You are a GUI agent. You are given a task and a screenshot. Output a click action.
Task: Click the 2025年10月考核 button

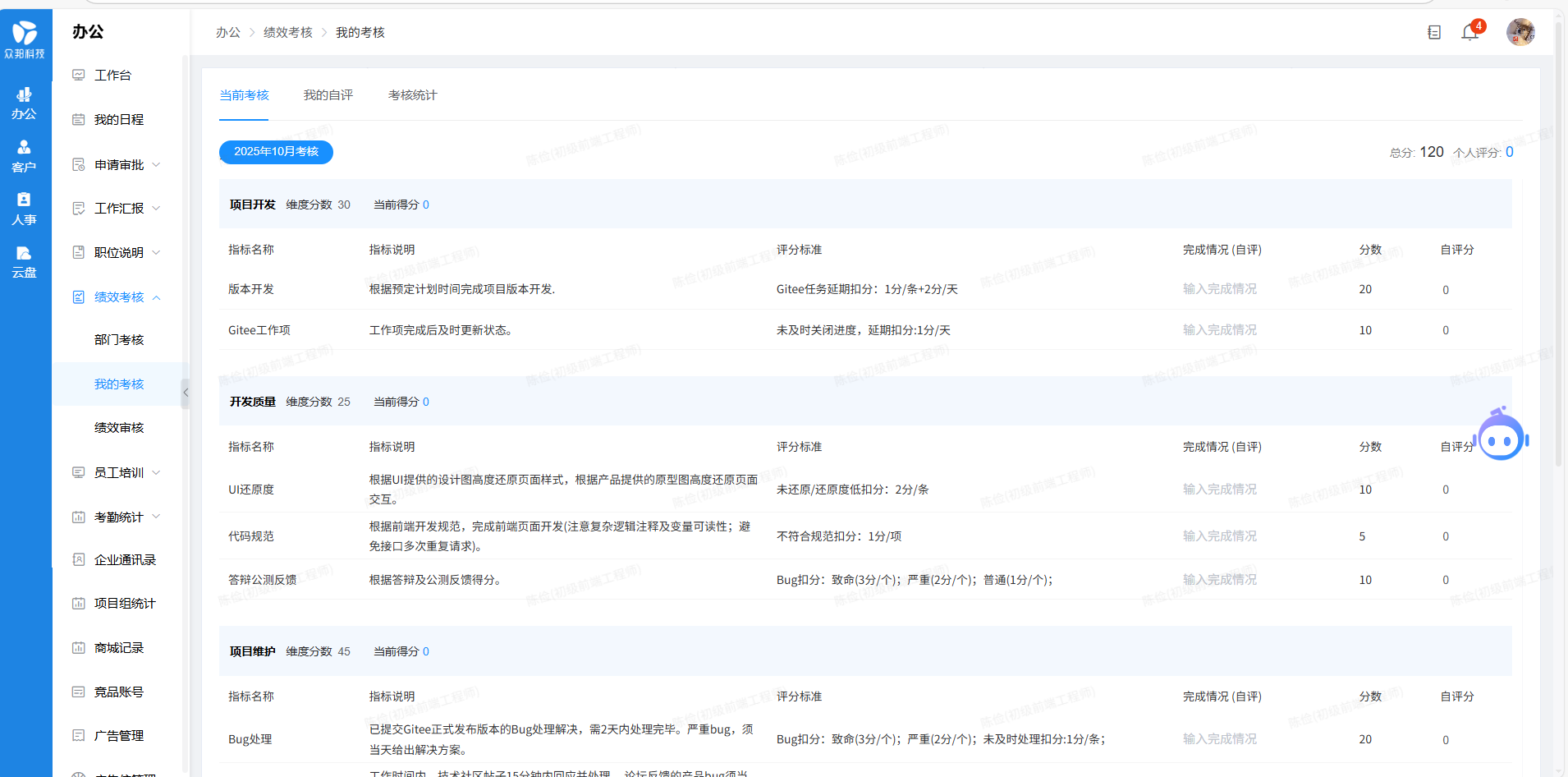click(276, 152)
